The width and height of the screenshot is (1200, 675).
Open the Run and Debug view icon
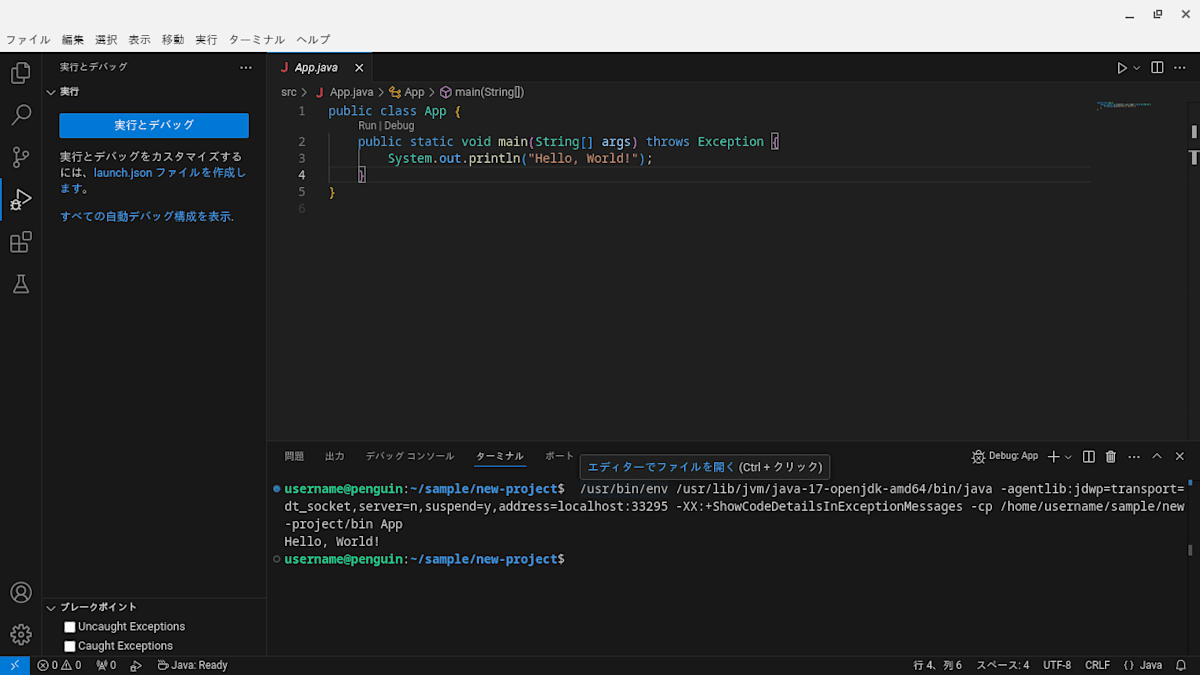(20, 200)
